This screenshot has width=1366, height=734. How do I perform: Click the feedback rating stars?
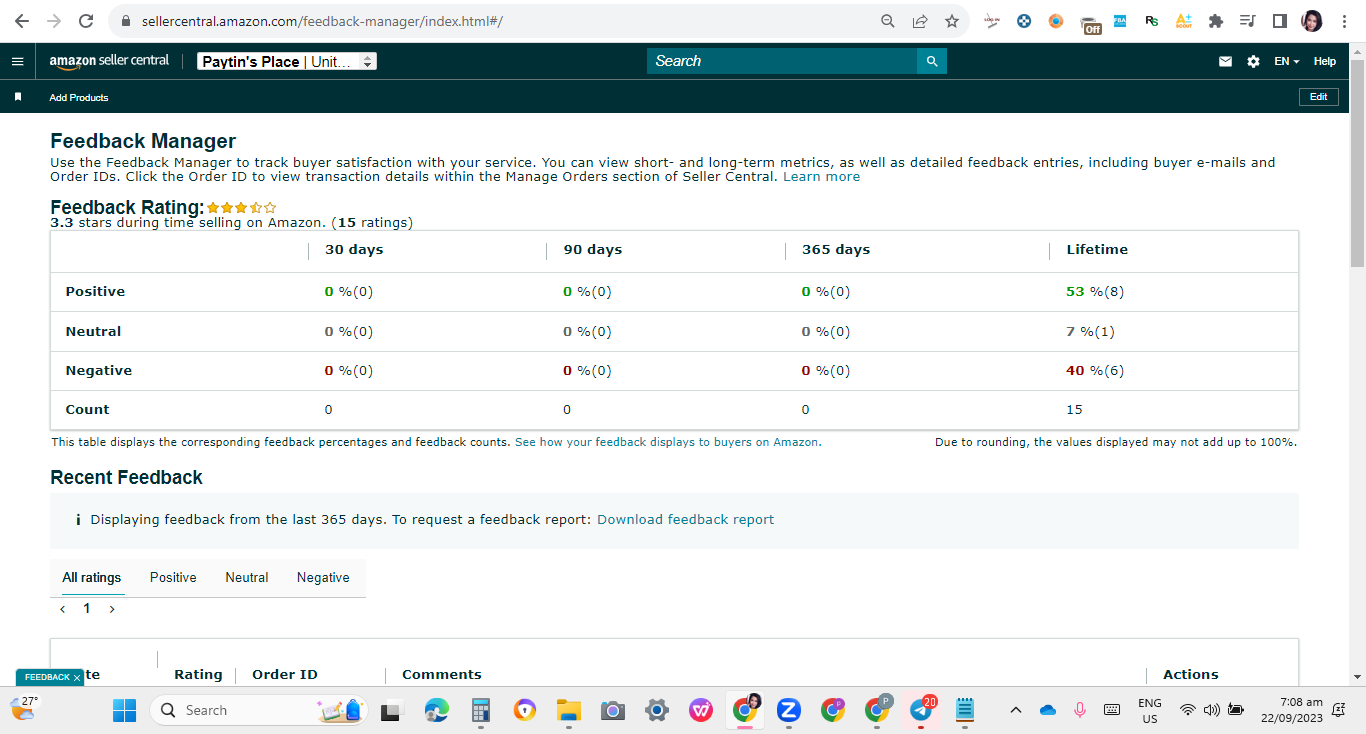(x=242, y=208)
